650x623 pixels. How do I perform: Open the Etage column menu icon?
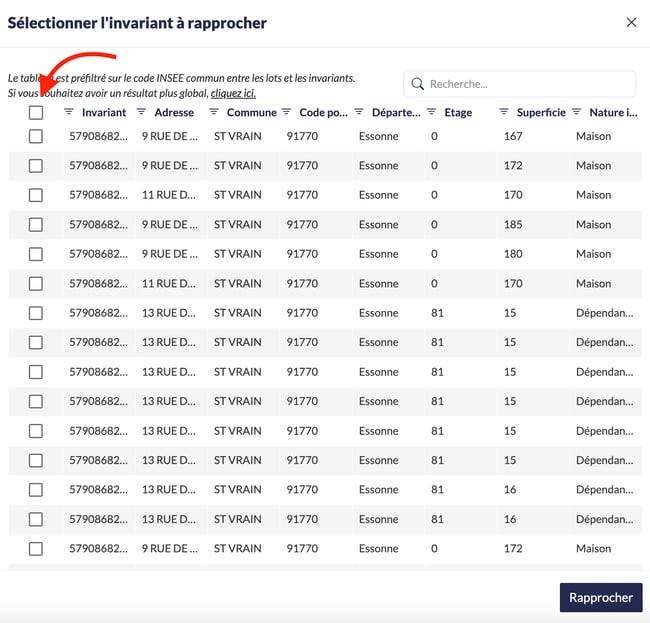(x=432, y=112)
